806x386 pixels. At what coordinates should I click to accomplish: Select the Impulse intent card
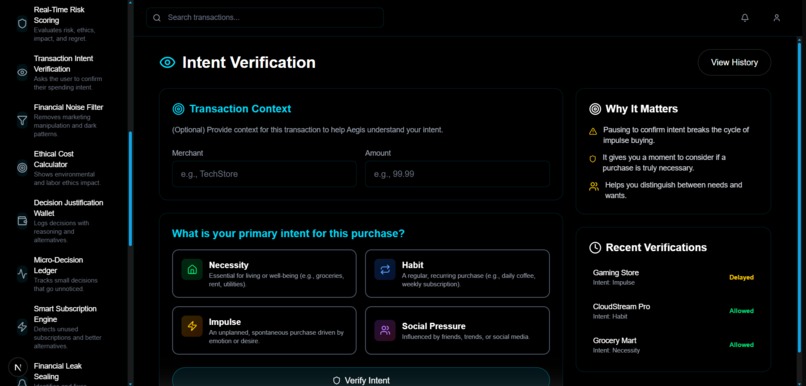tap(264, 330)
